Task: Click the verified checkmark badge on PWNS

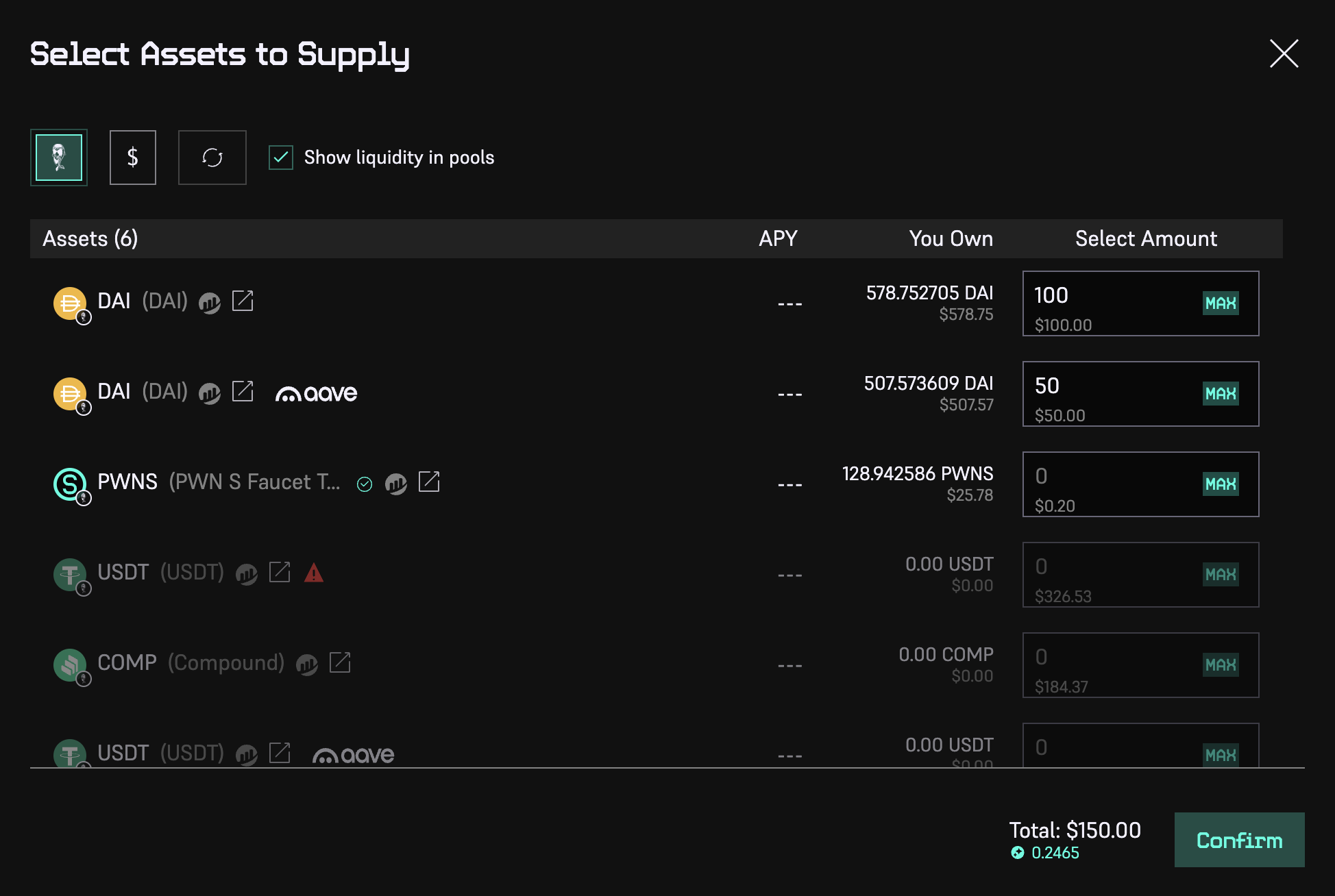Action: (365, 484)
